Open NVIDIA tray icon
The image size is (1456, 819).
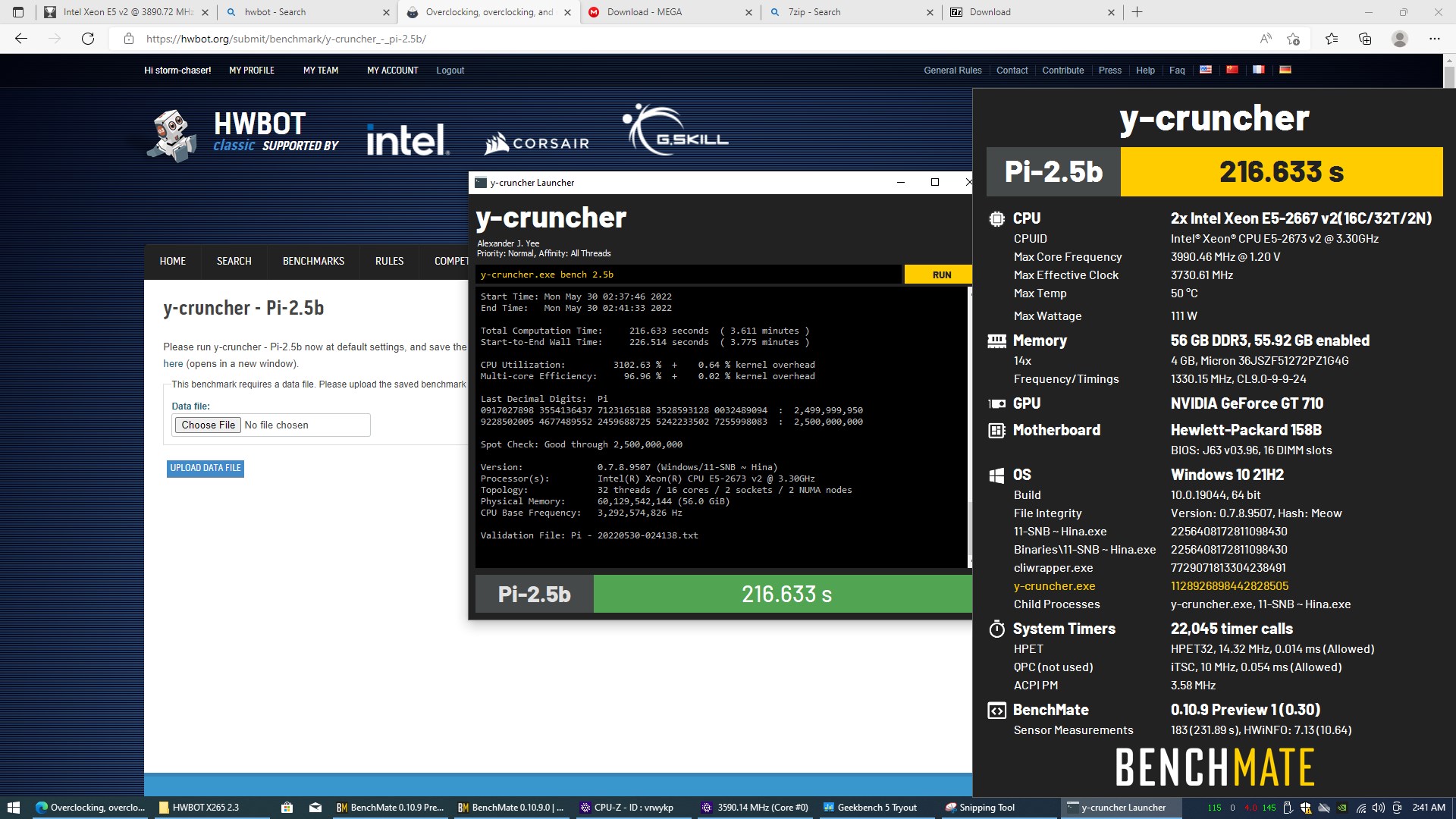(1343, 808)
